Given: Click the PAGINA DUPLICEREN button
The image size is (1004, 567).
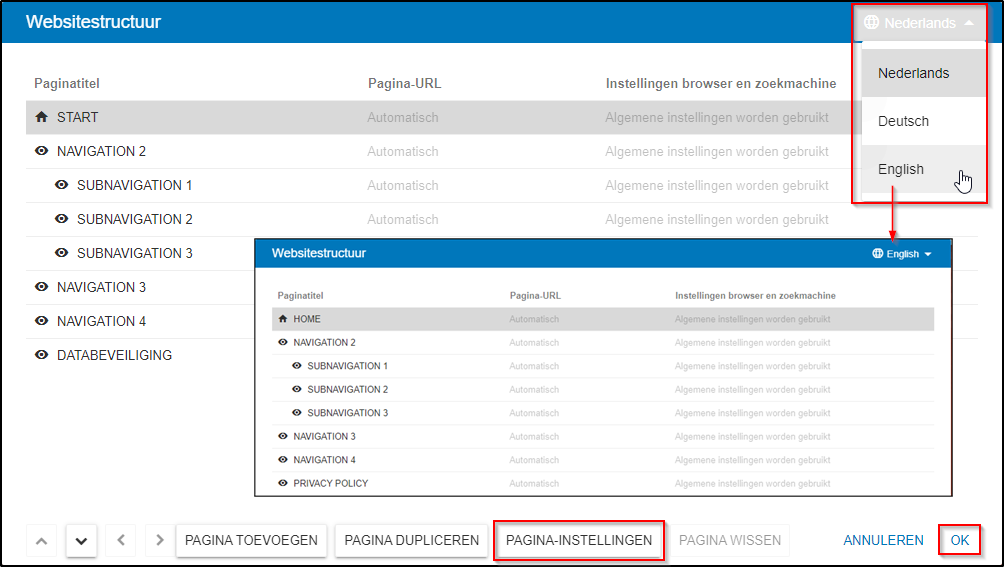Looking at the screenshot, I should [411, 540].
